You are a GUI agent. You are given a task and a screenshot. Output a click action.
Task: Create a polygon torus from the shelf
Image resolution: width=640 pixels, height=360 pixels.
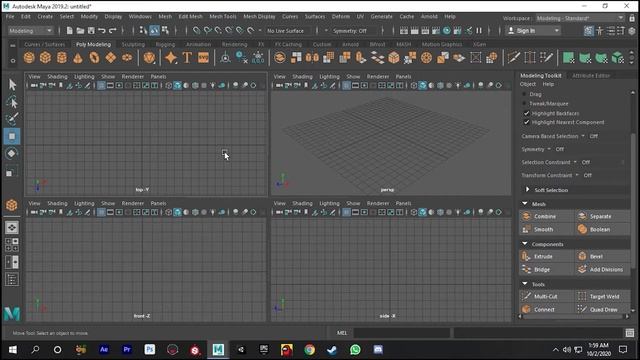coord(94,58)
